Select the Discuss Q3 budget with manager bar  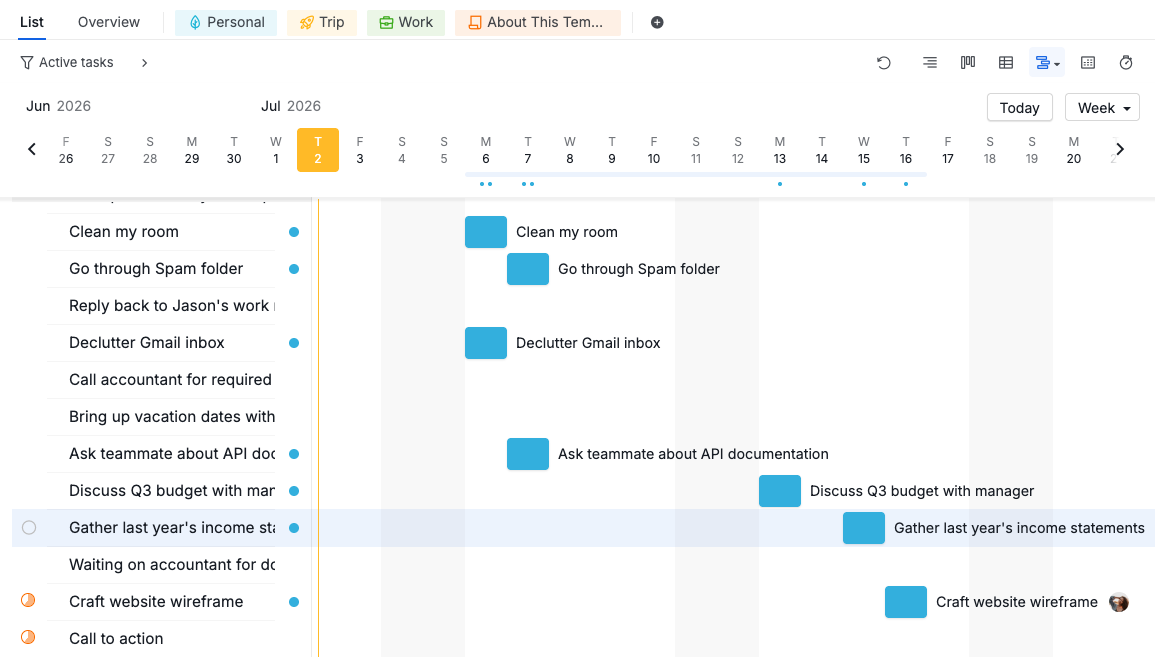779,491
